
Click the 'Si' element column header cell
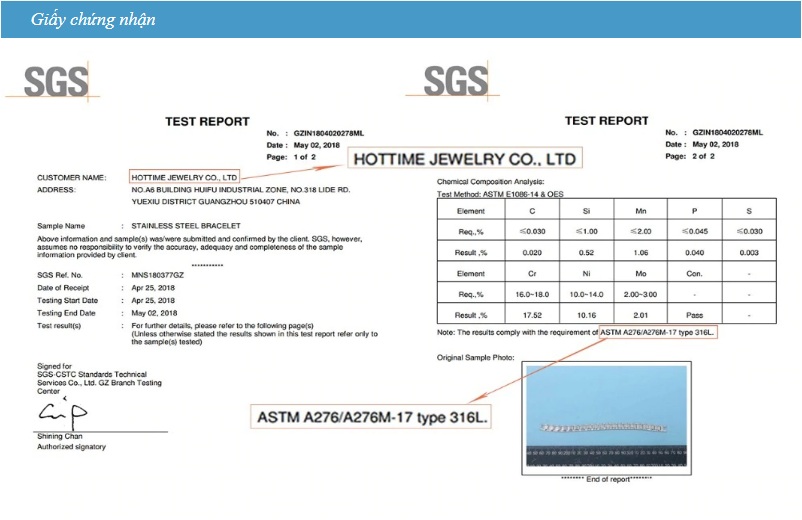coord(586,211)
